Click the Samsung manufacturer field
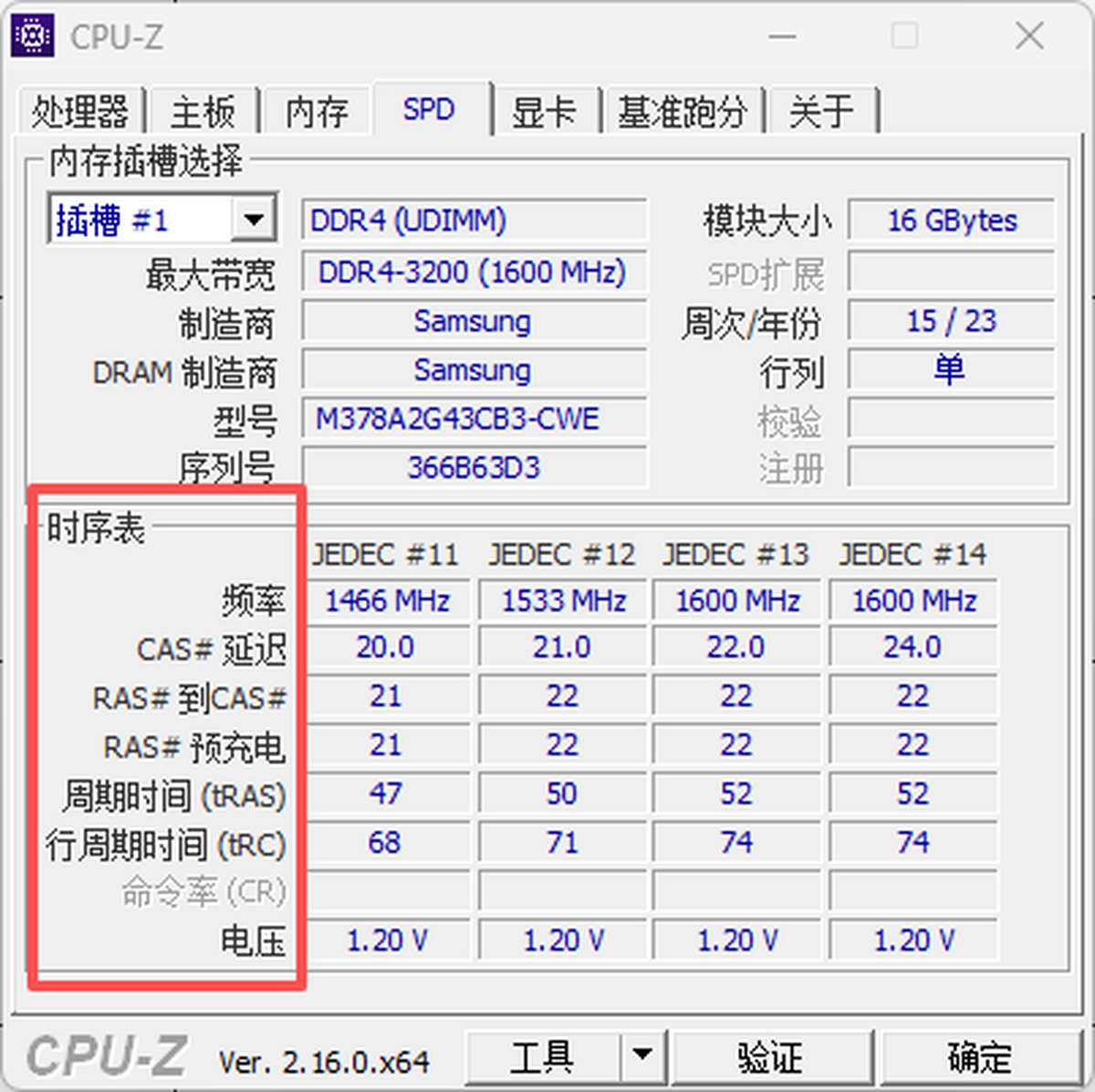Screen dimensions: 1095x1092 [474, 321]
